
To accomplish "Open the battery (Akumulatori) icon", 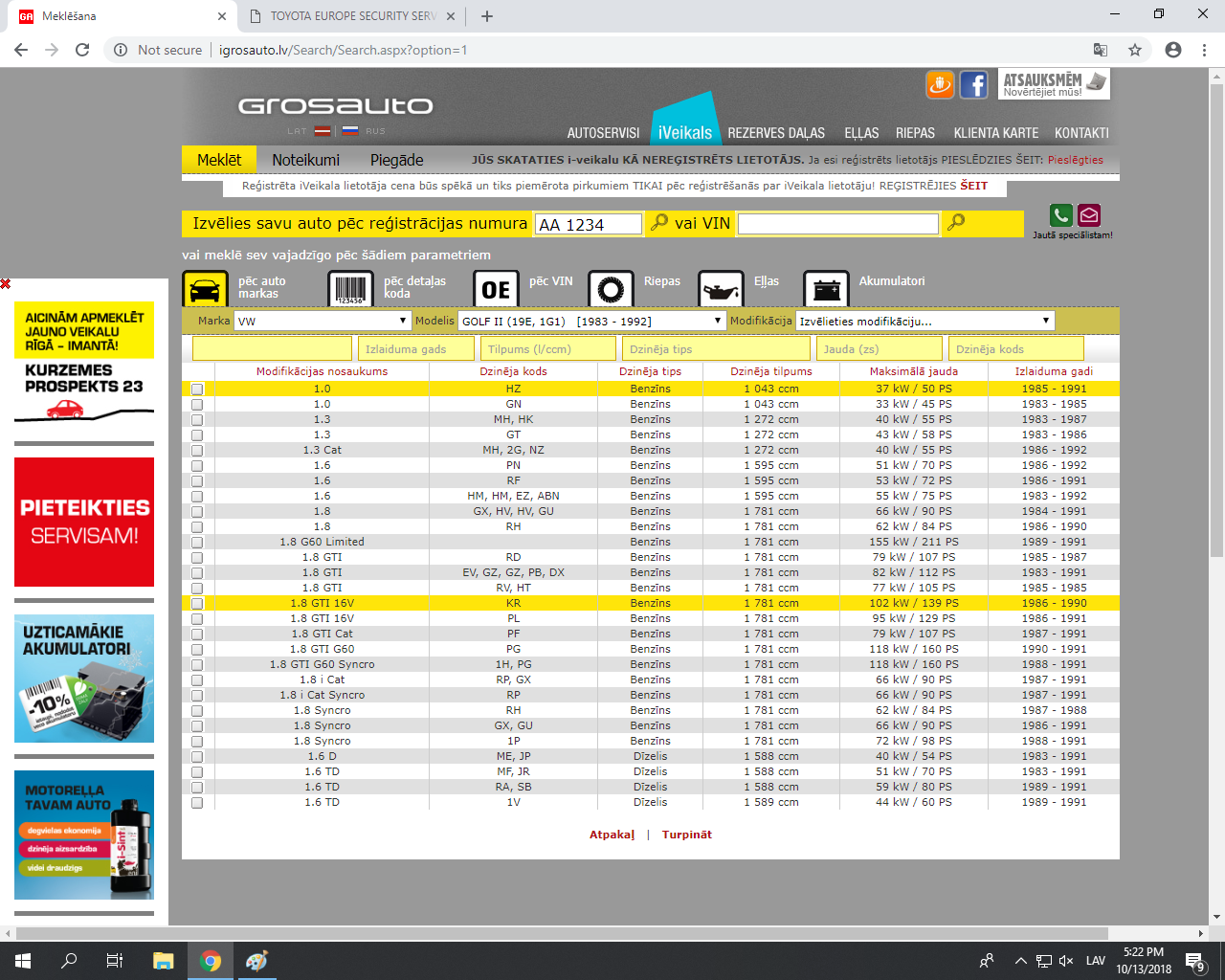I will [826, 288].
